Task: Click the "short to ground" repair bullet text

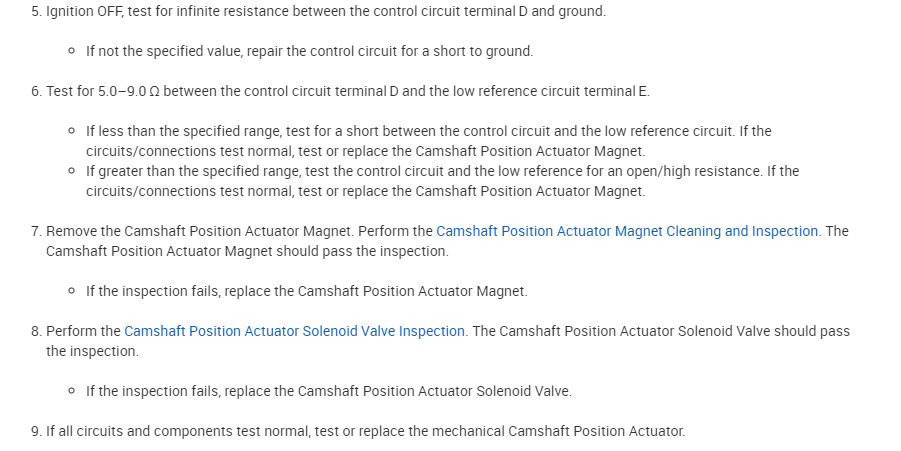Action: click(309, 51)
